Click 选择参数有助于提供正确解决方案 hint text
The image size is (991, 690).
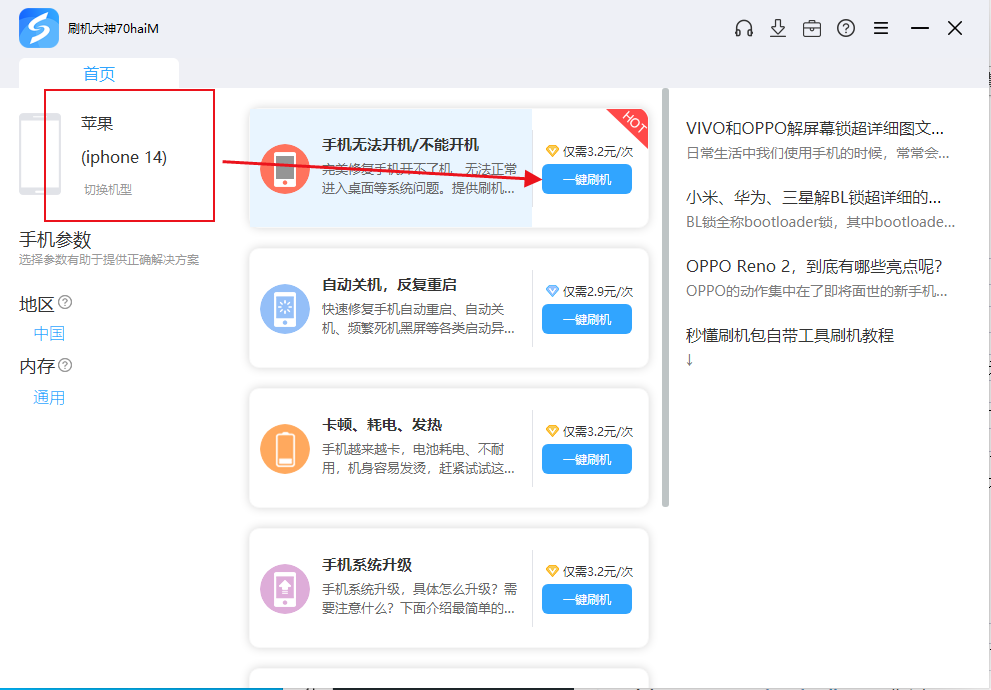[x=109, y=260]
